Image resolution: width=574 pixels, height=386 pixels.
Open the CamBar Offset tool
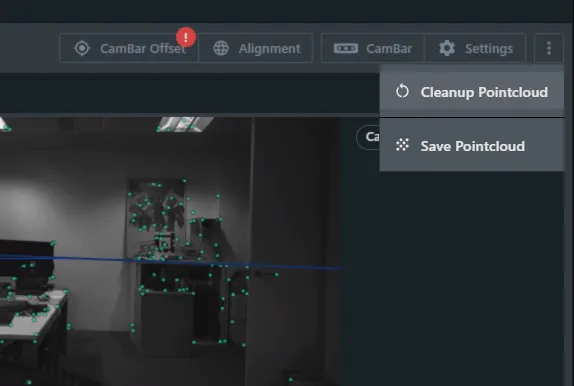click(x=129, y=48)
